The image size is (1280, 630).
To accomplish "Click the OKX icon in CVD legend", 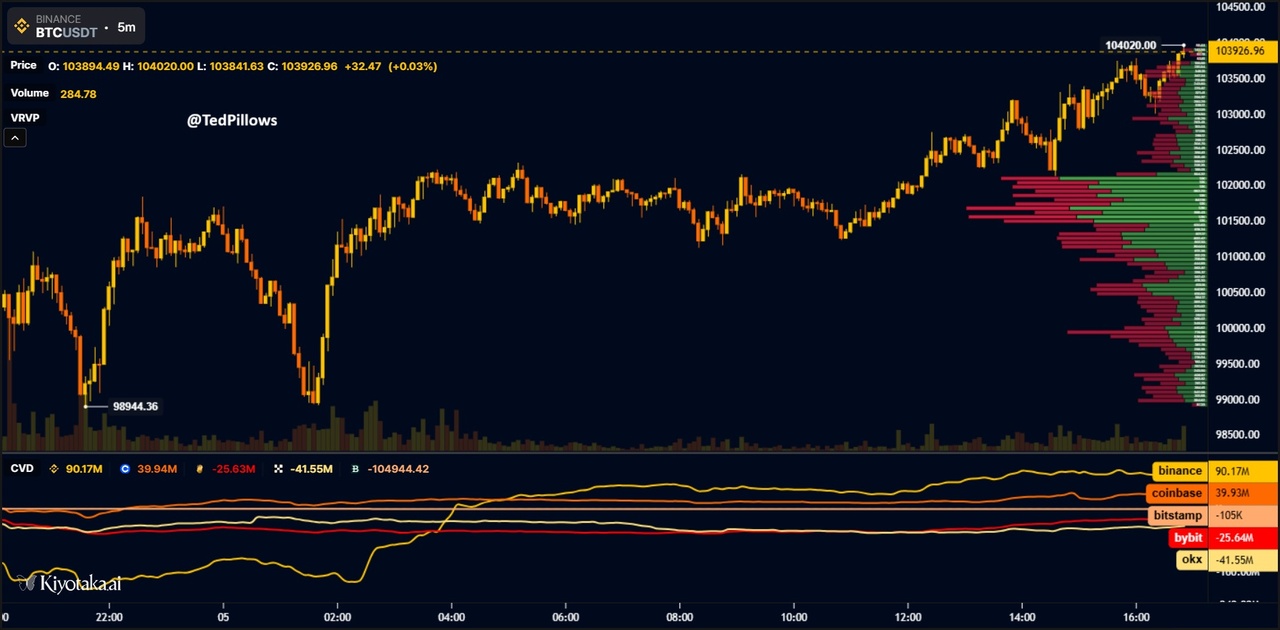I will pos(279,468).
